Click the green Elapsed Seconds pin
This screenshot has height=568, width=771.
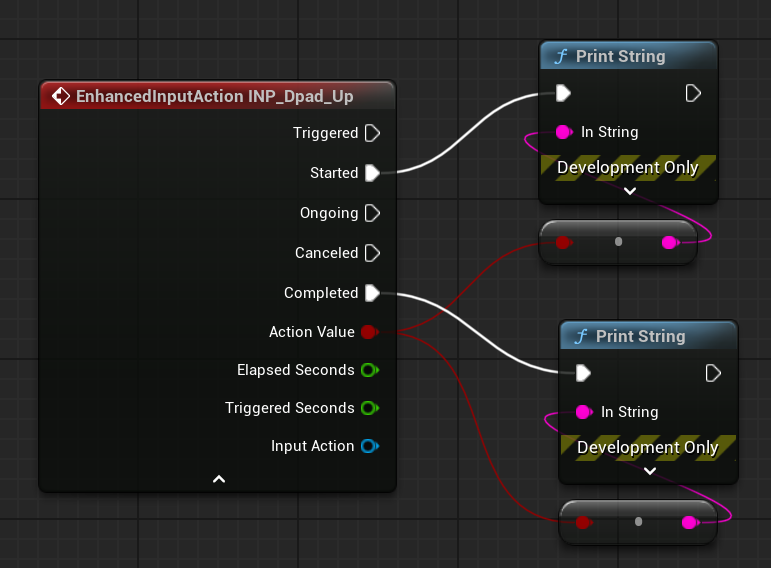(369, 370)
